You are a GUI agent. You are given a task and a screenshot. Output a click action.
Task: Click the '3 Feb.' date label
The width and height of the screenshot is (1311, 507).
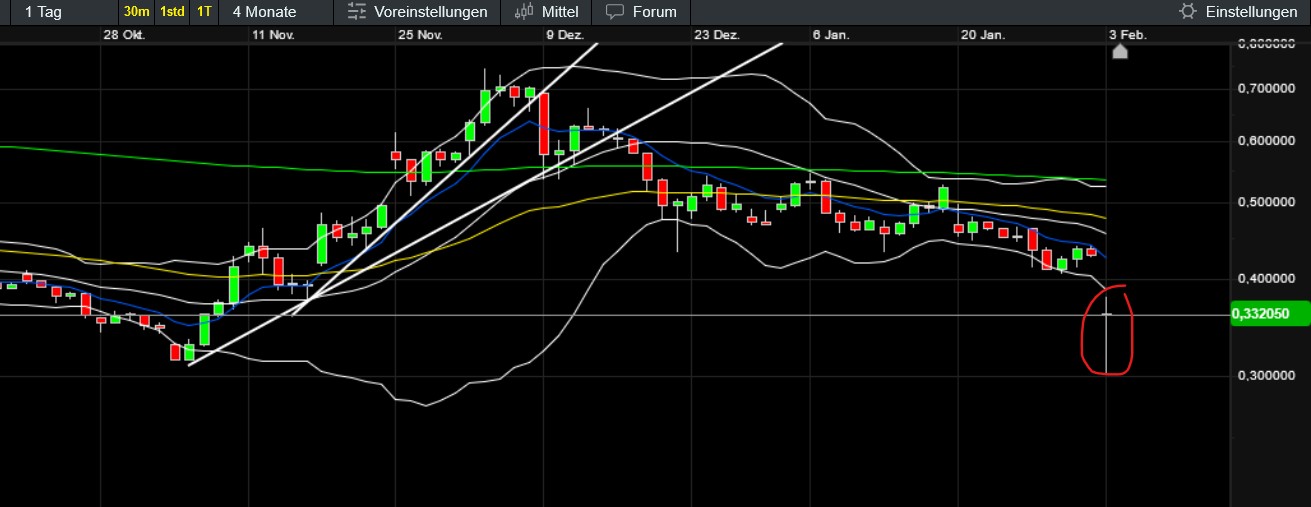click(x=1128, y=34)
